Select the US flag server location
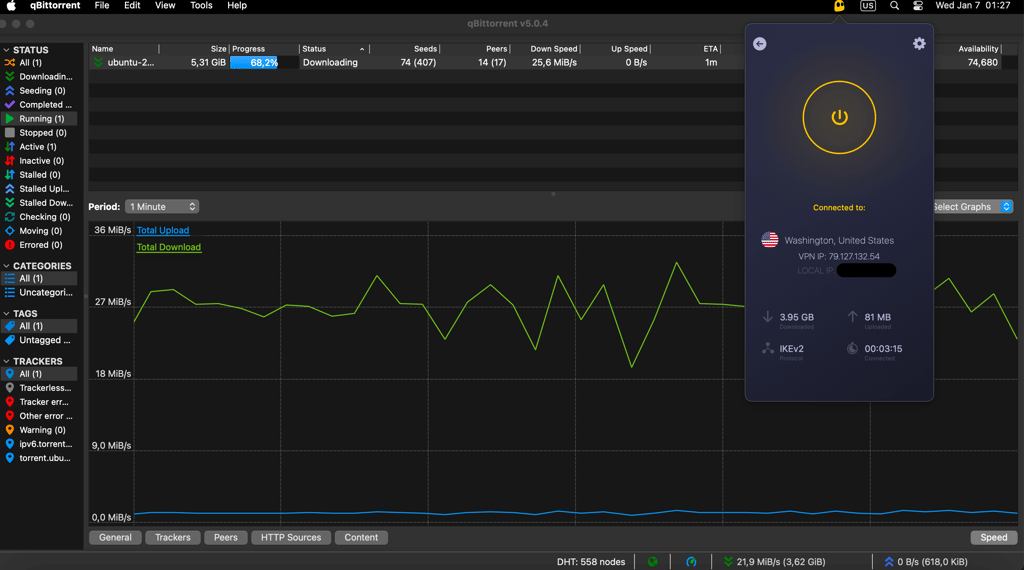 [x=770, y=240]
